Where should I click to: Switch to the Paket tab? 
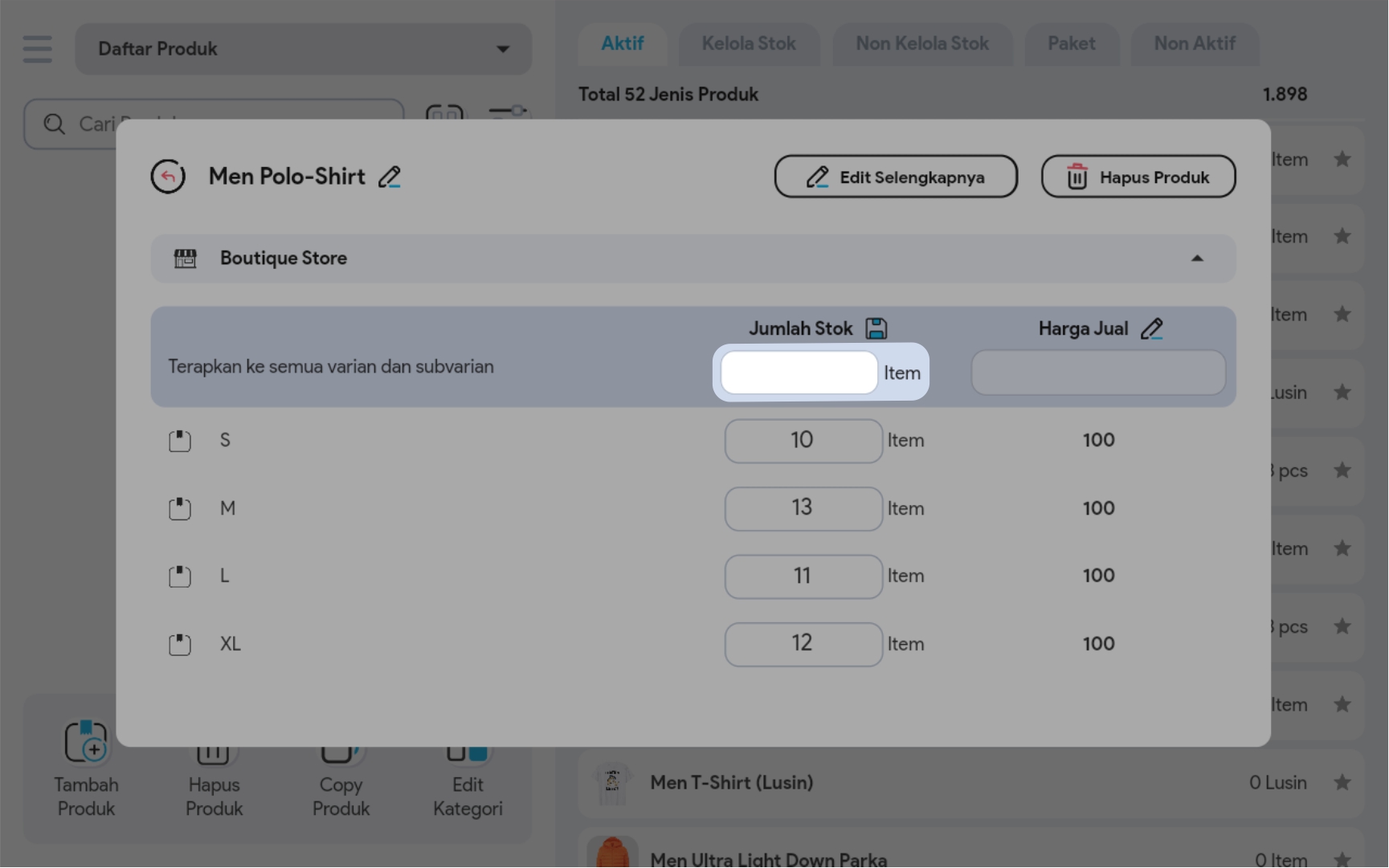(x=1071, y=44)
